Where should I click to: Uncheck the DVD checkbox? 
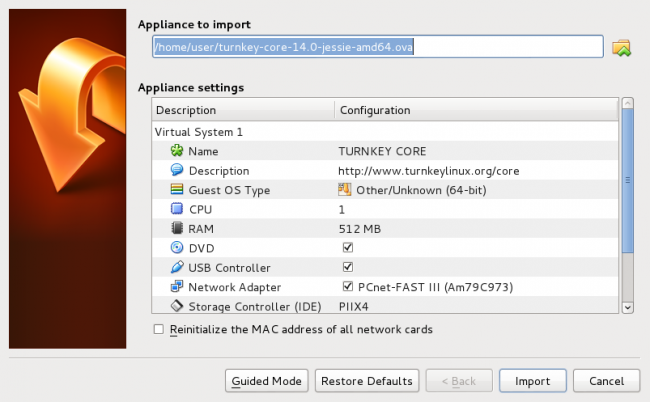(x=347, y=248)
